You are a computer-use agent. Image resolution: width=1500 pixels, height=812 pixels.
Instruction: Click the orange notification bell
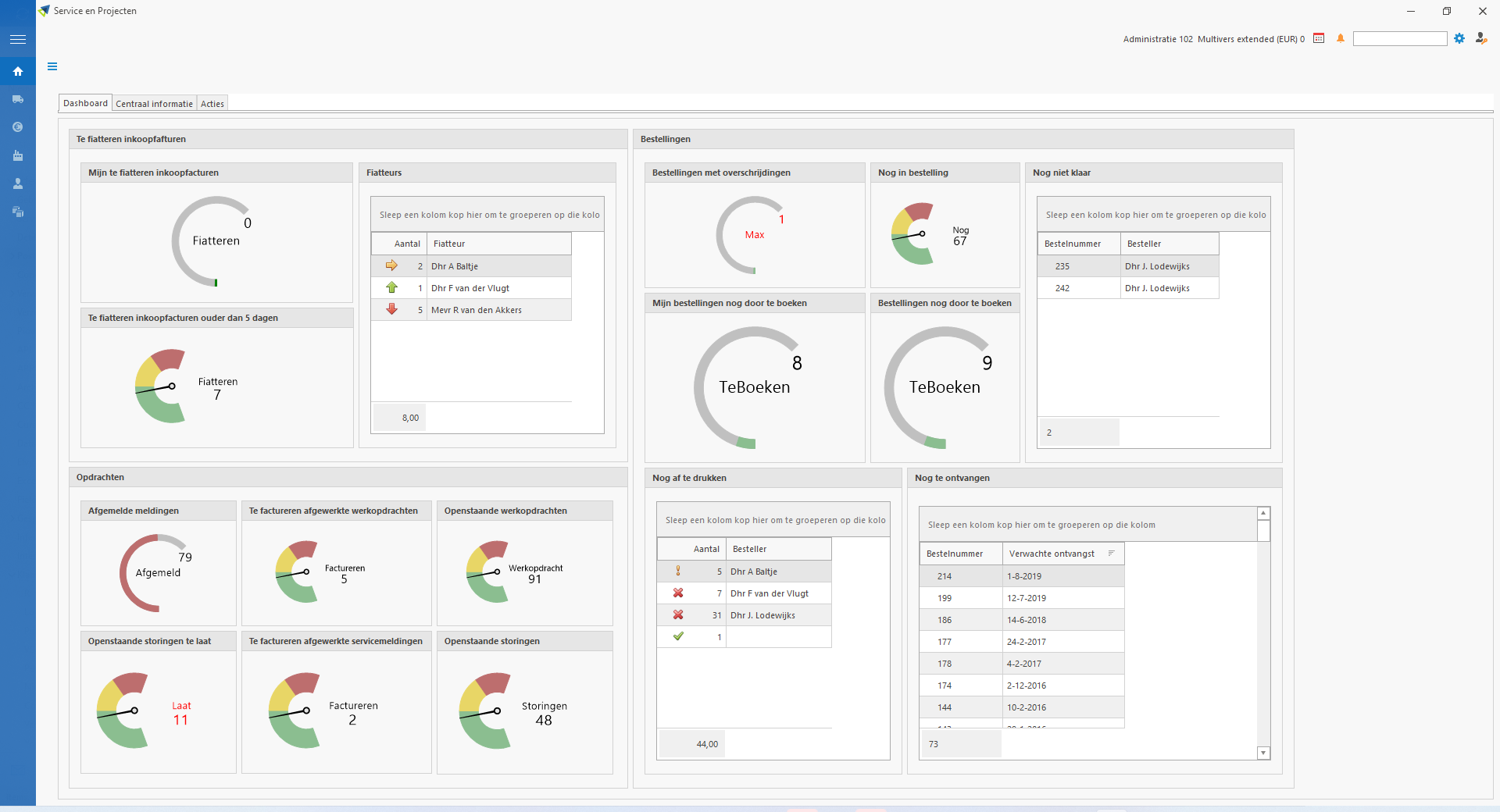[1341, 38]
